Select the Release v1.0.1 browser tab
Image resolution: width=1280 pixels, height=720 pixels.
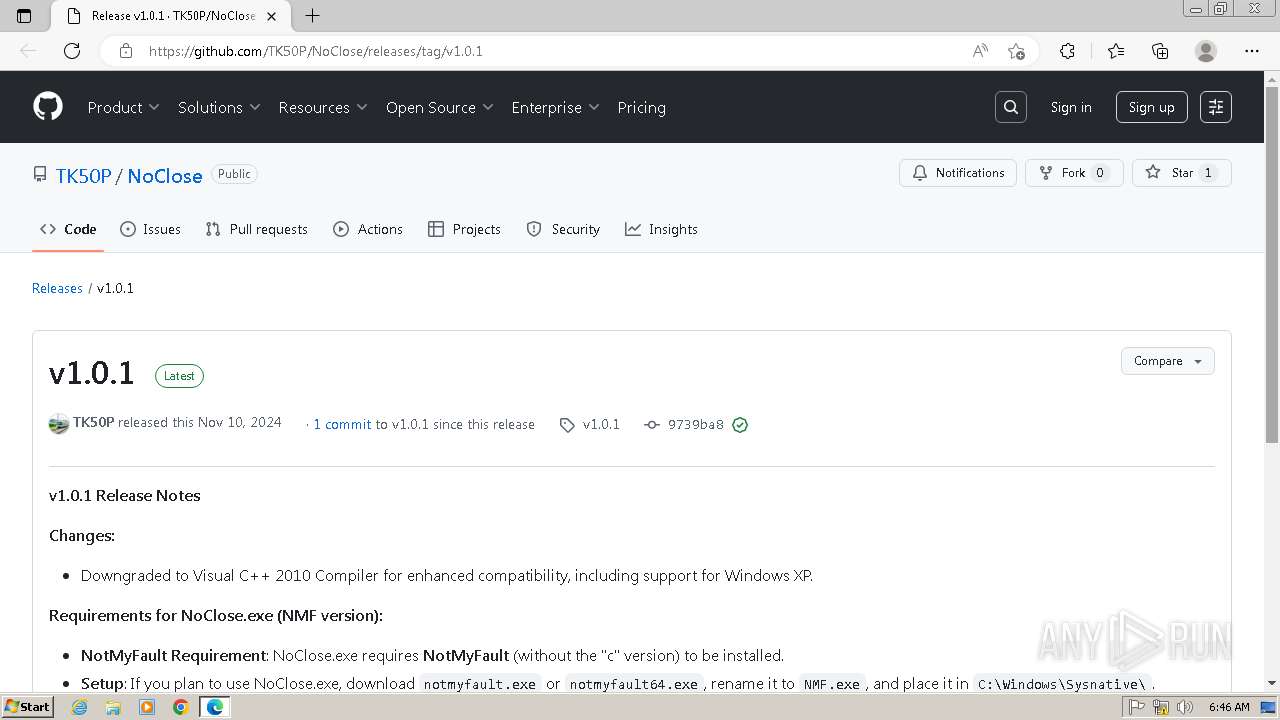pos(170,15)
